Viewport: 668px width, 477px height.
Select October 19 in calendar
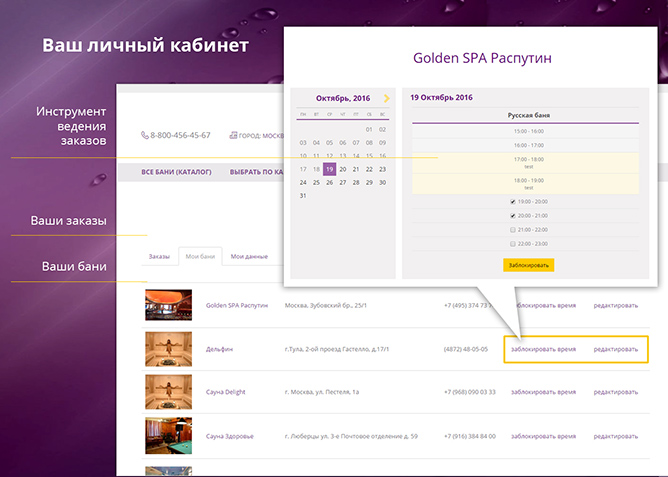tap(329, 169)
